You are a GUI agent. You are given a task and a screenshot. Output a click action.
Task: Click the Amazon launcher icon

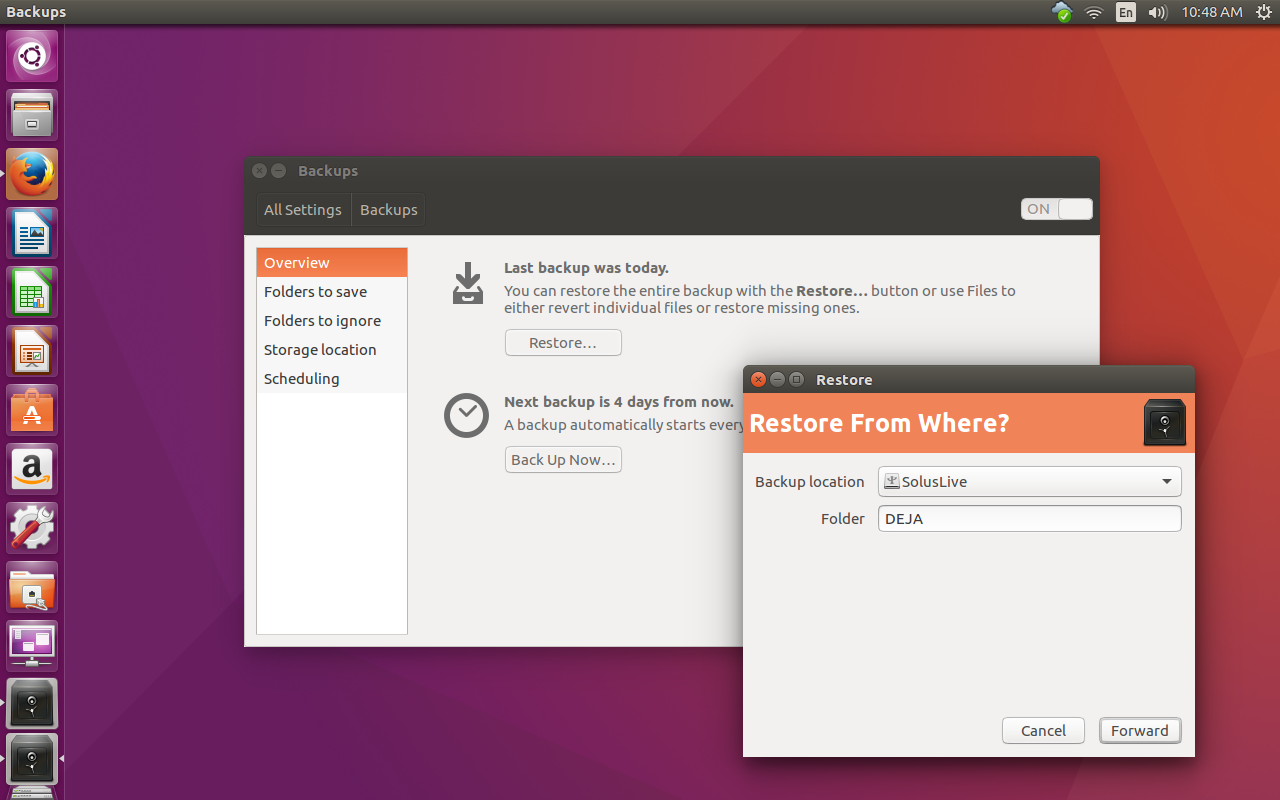32,469
